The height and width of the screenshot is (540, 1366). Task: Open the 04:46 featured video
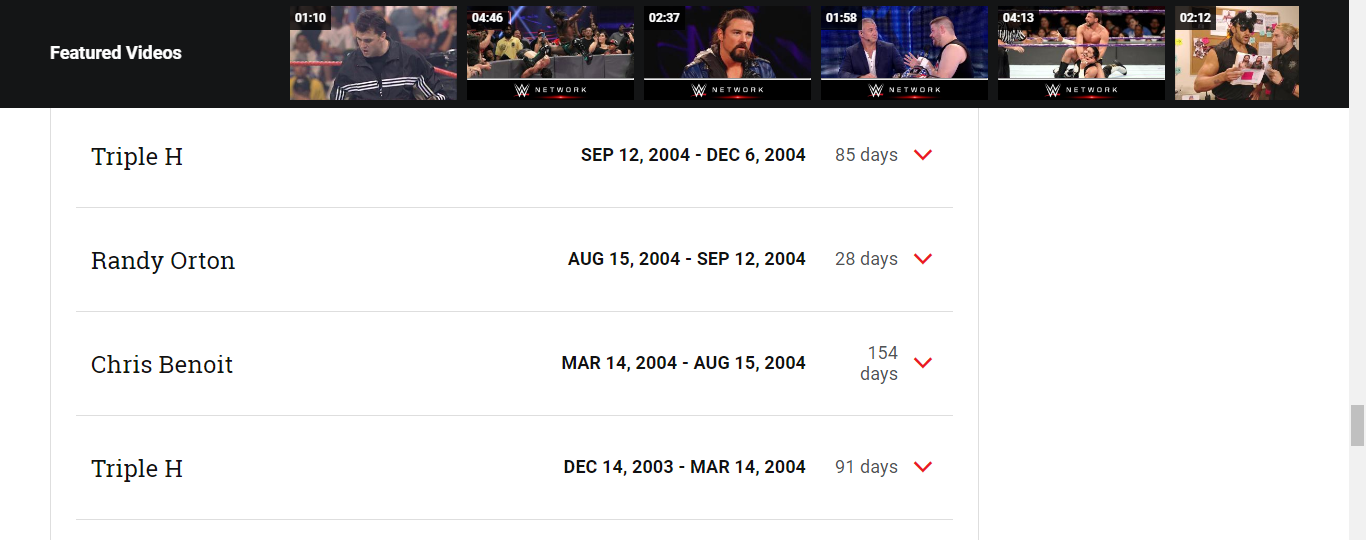click(x=550, y=45)
